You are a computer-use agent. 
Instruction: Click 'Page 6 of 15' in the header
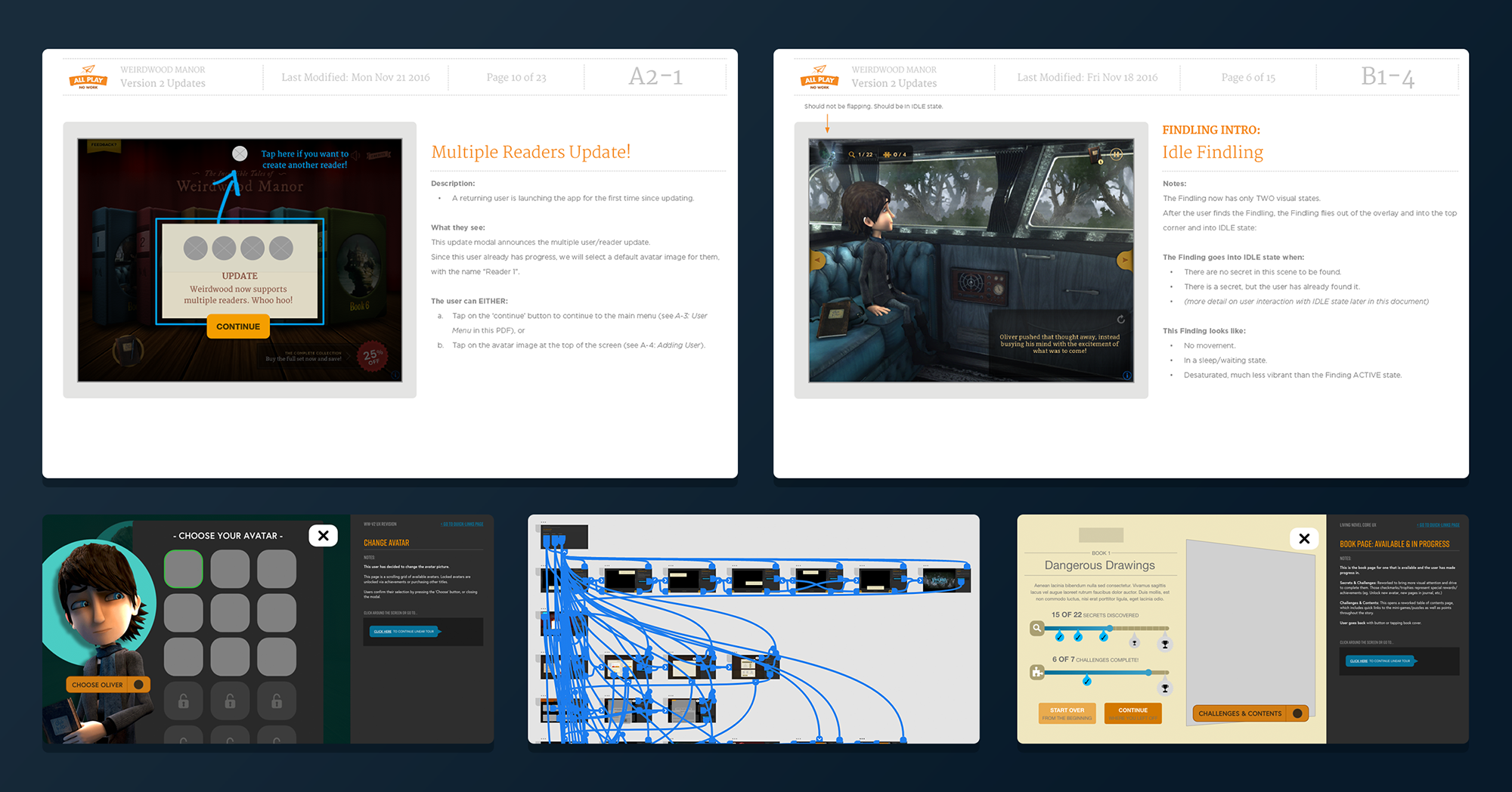tap(1248, 77)
